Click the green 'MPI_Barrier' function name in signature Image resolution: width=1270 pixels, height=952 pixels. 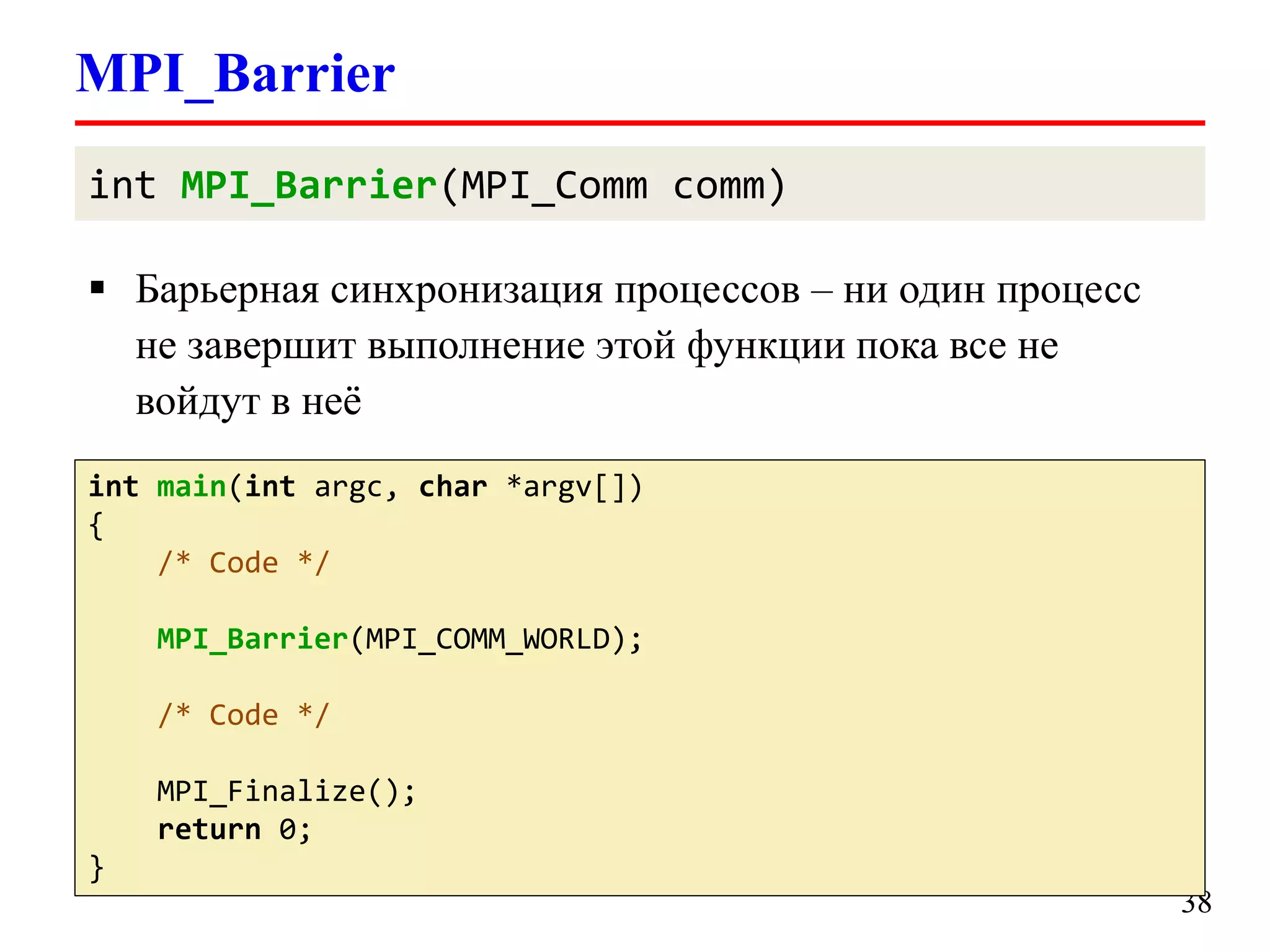309,185
